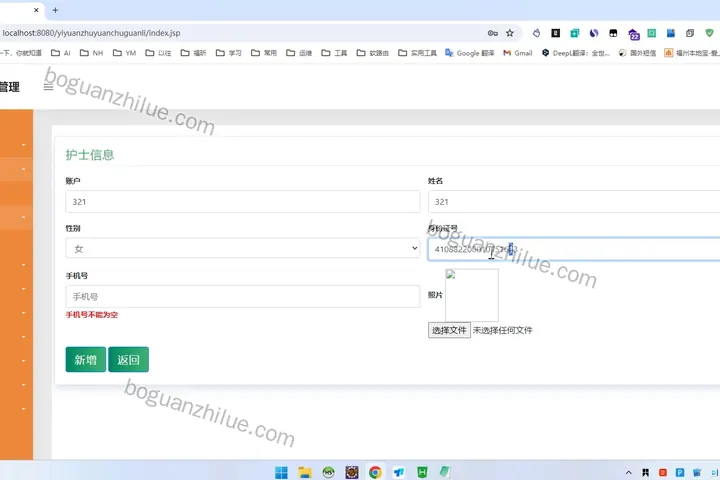
Task: Click the green 返回 button
Action: point(128,359)
